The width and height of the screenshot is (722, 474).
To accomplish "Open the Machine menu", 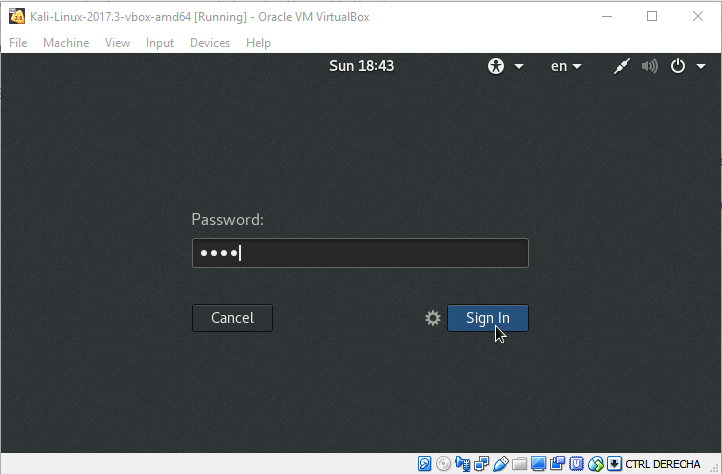I will [x=66, y=43].
